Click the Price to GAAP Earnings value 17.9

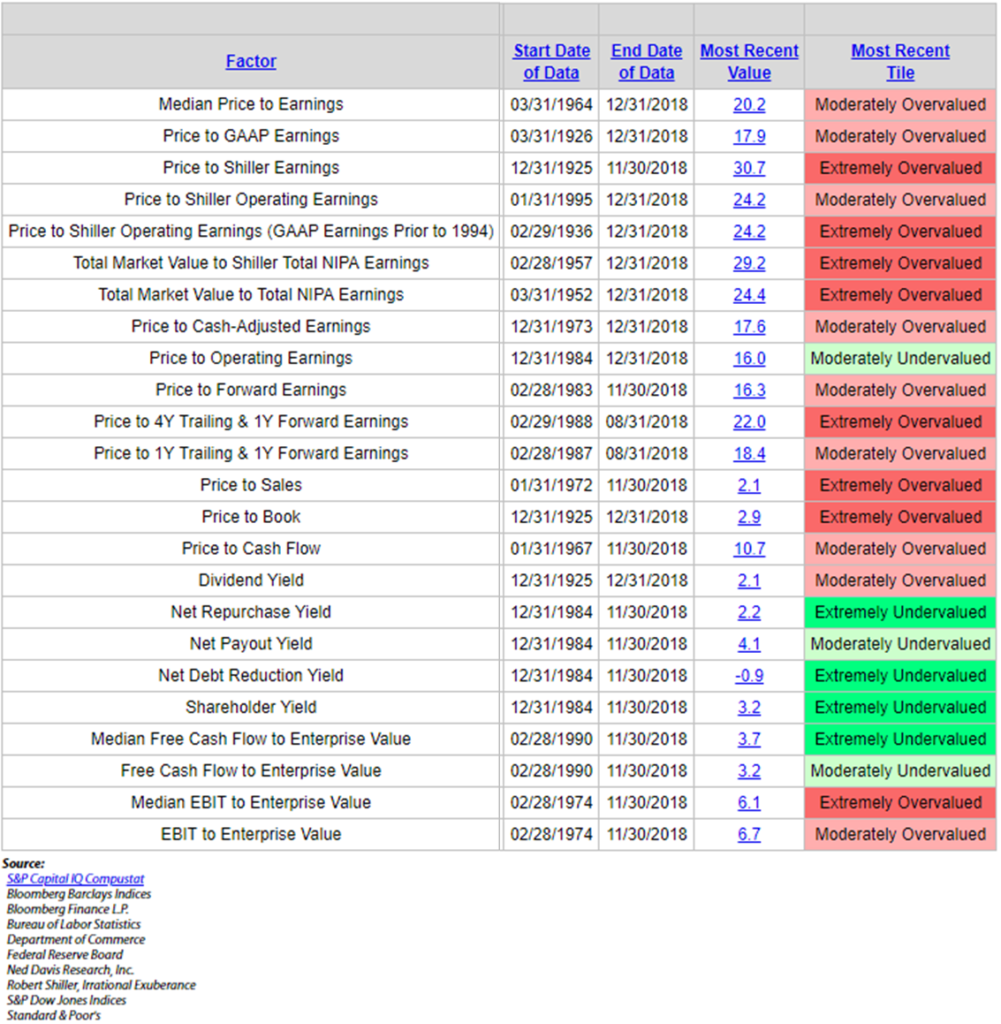tap(749, 137)
